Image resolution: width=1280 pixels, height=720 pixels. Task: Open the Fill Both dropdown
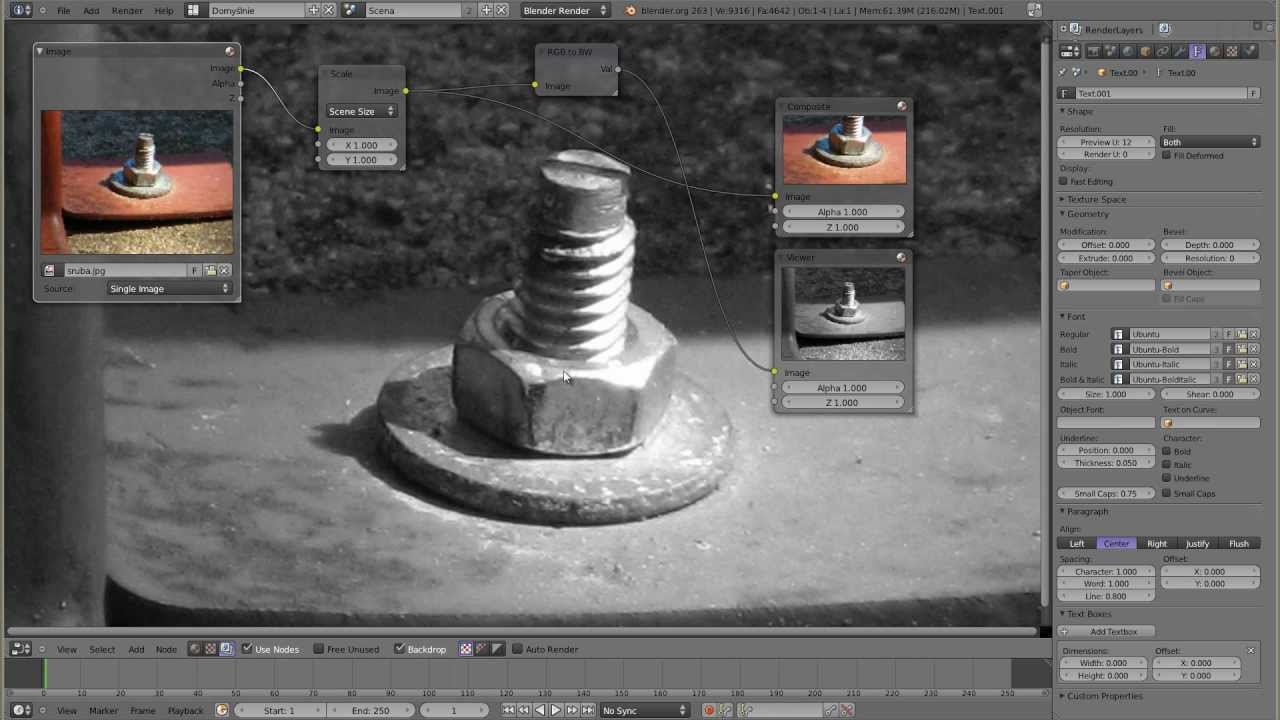(x=1210, y=142)
